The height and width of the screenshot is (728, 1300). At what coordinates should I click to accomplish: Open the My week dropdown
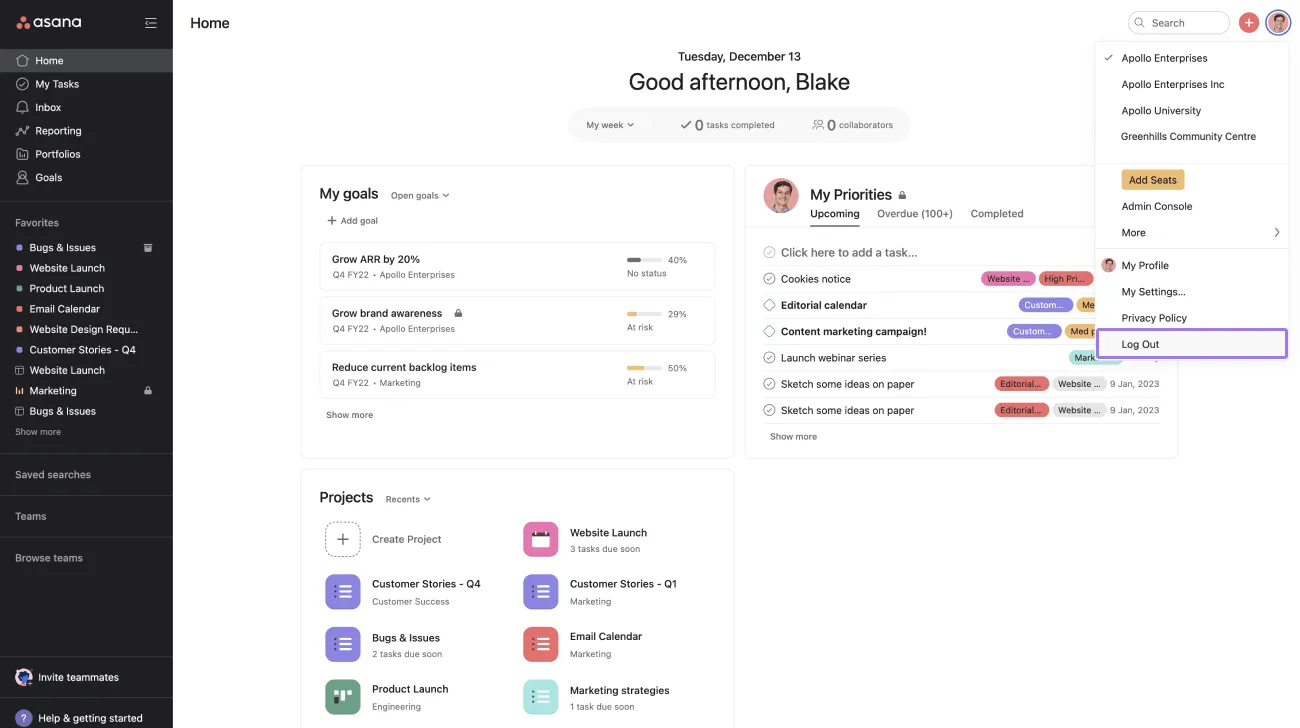[611, 124]
